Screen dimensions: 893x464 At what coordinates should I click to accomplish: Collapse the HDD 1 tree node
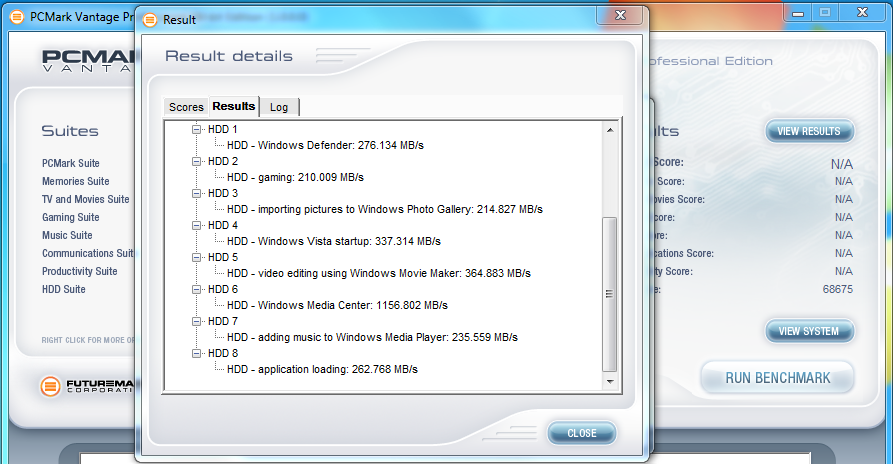click(196, 129)
